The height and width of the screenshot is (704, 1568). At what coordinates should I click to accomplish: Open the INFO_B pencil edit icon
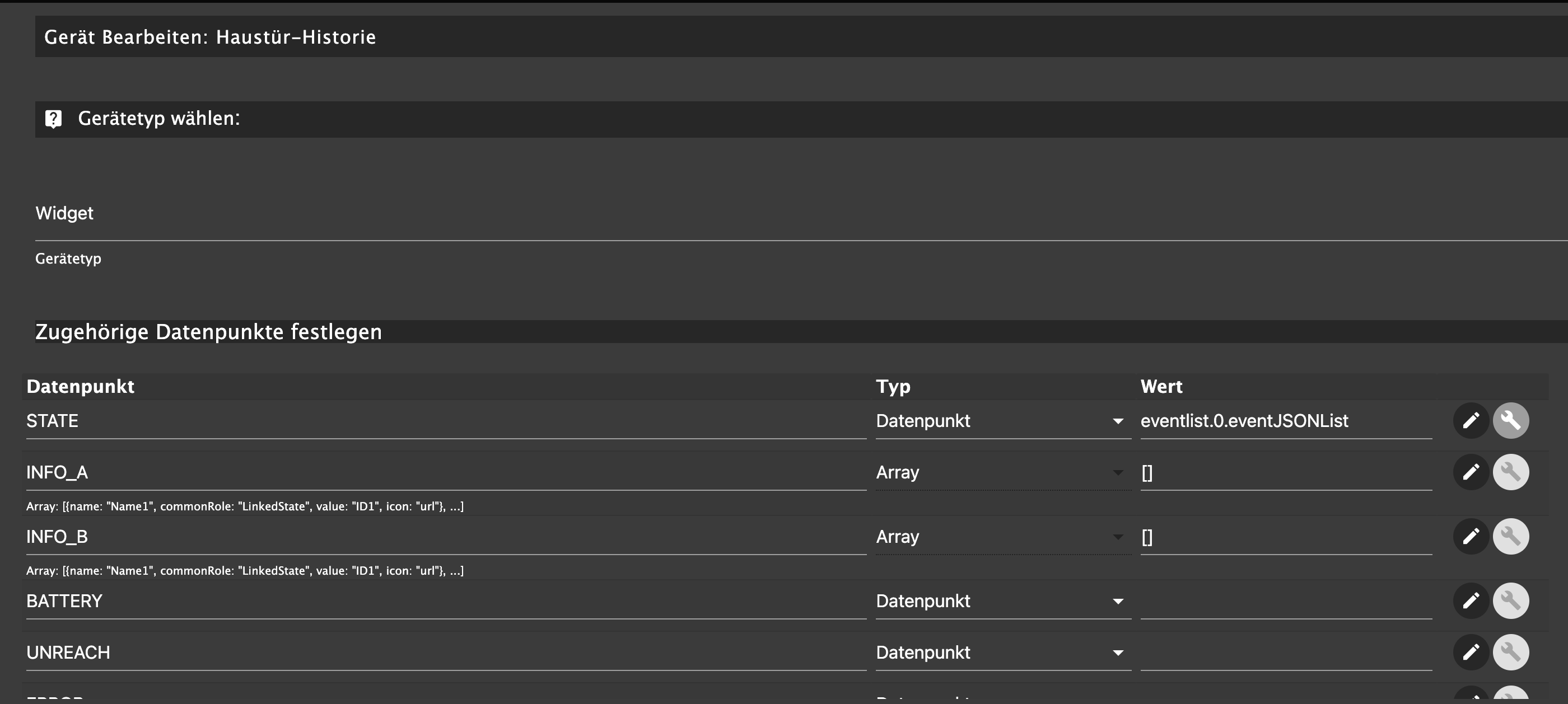click(x=1471, y=537)
